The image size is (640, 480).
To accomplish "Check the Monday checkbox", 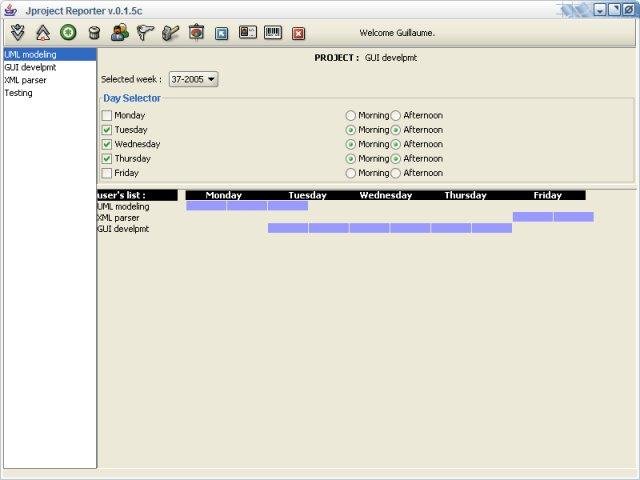I will 107,116.
